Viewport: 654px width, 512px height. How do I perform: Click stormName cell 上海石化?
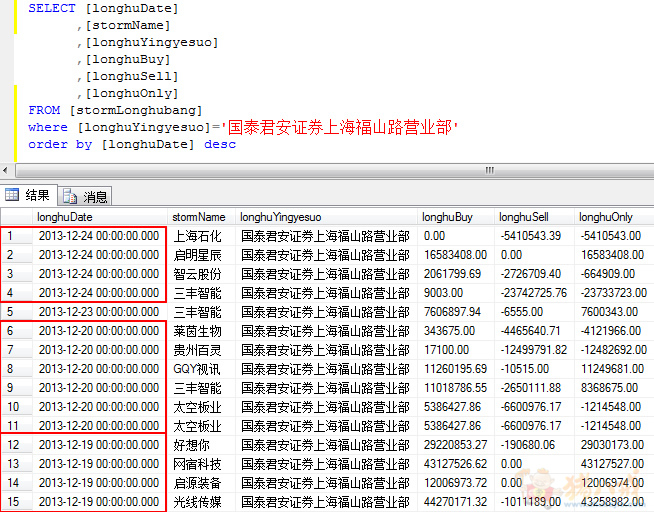197,236
